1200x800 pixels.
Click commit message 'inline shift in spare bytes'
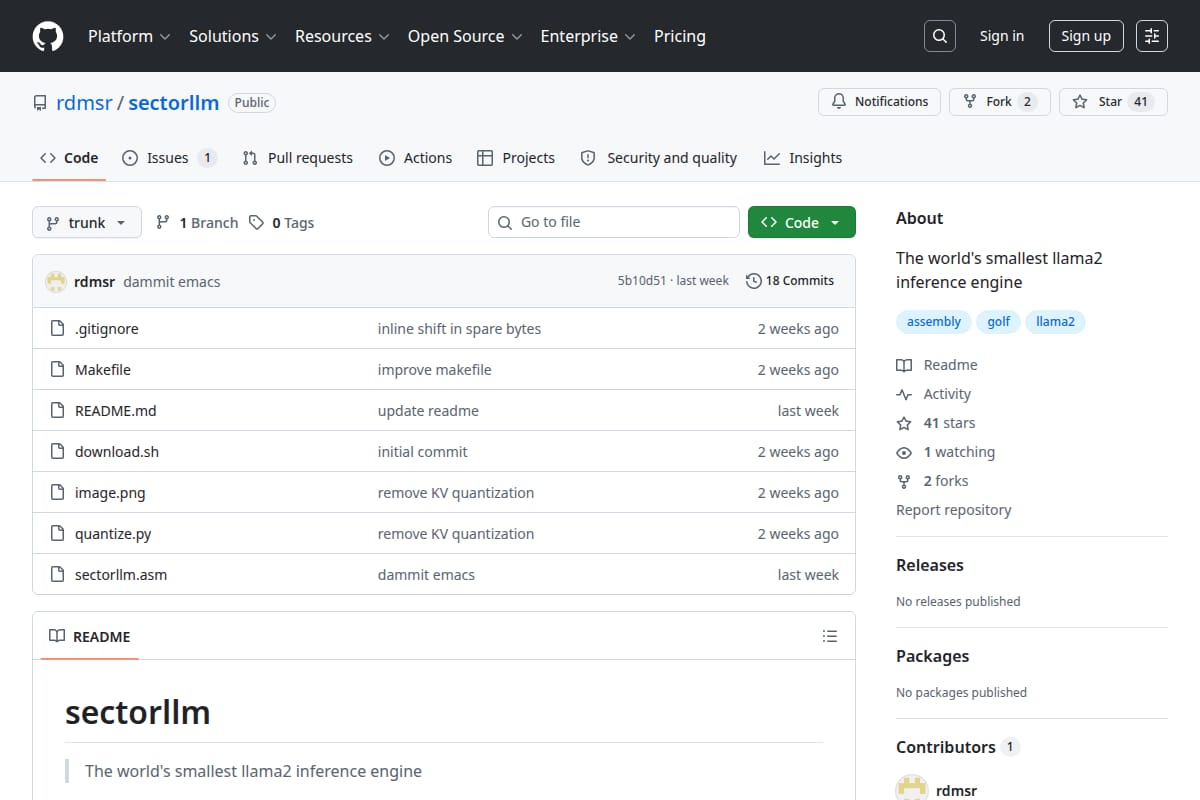(459, 329)
